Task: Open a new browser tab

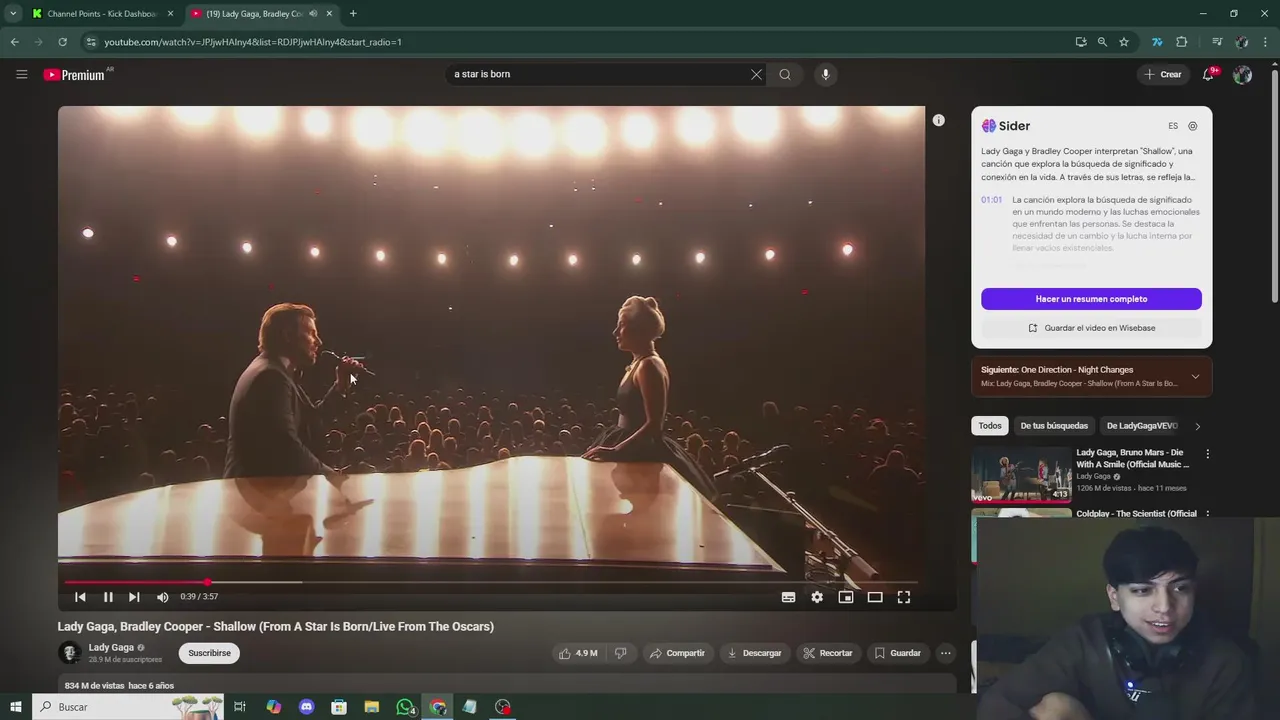Action: click(x=353, y=14)
